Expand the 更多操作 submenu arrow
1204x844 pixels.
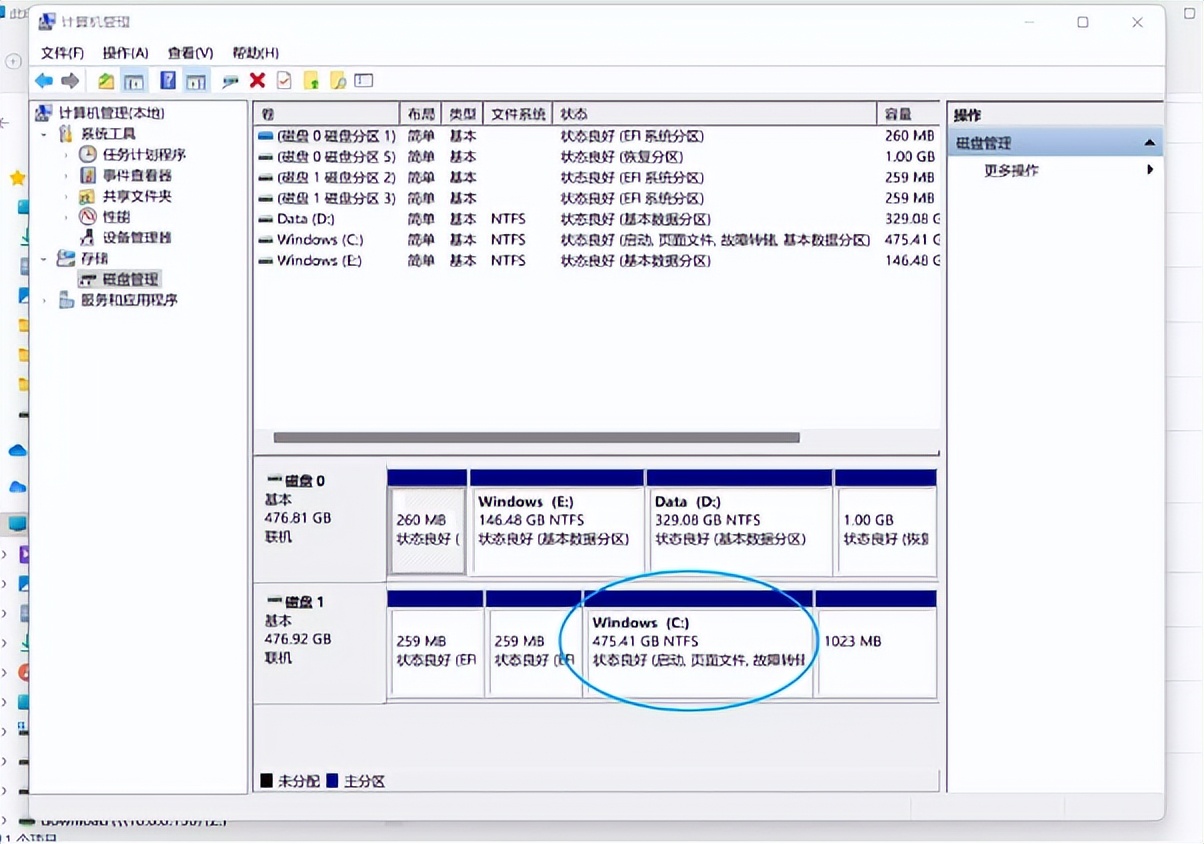tap(1150, 170)
